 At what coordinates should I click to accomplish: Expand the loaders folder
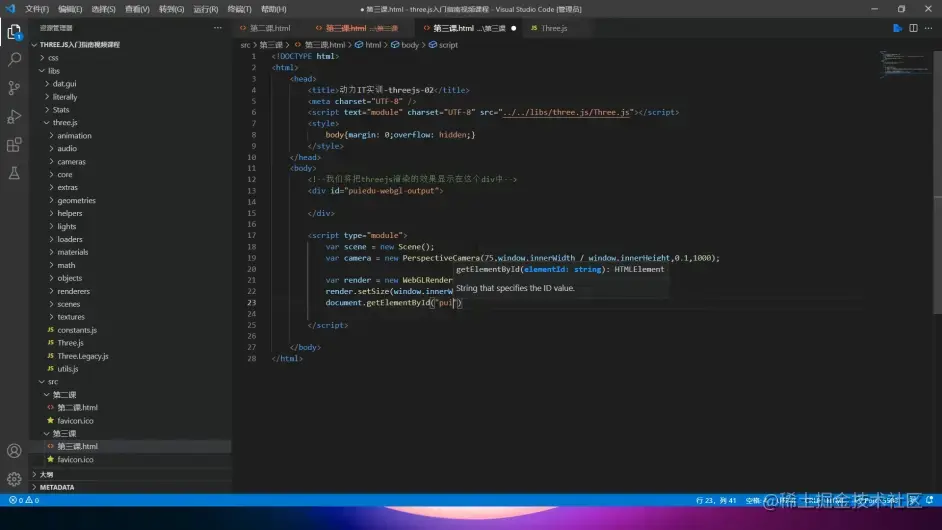click(x=70, y=239)
